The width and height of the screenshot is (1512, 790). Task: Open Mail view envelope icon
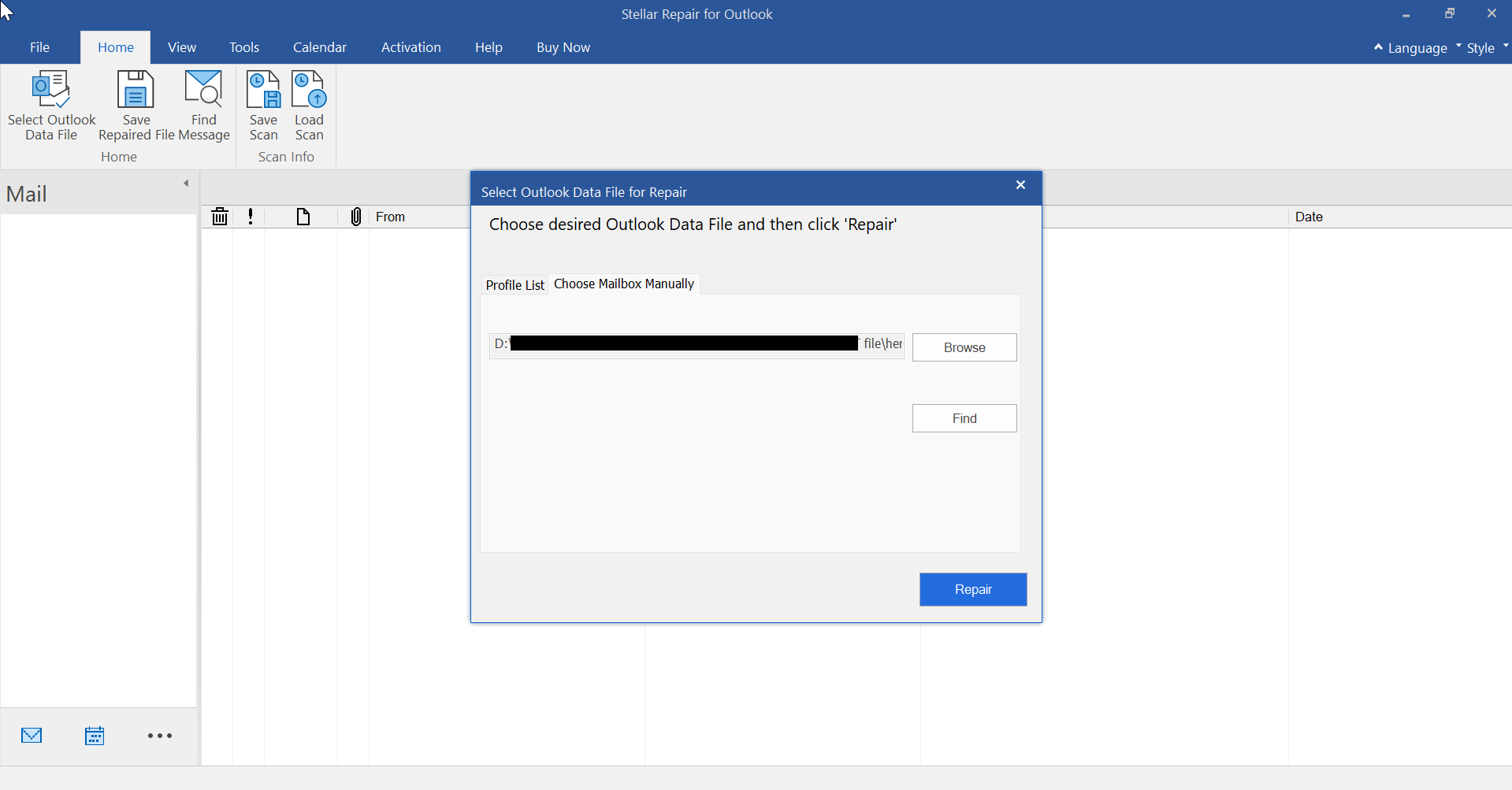pyautogui.click(x=32, y=736)
